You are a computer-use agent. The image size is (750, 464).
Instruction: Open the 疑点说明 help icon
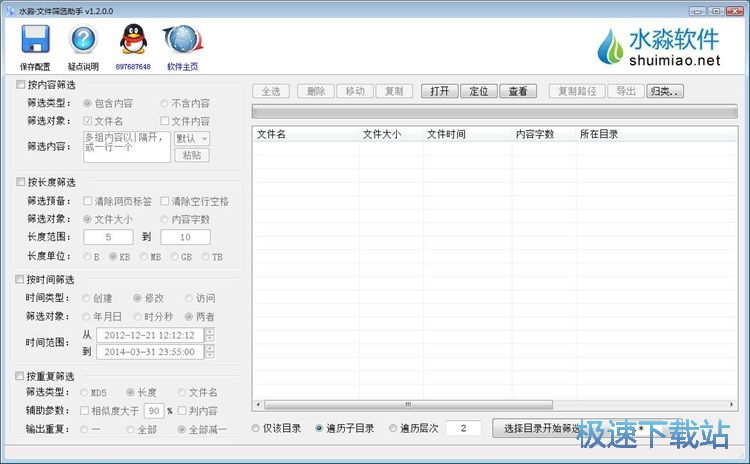click(x=83, y=39)
